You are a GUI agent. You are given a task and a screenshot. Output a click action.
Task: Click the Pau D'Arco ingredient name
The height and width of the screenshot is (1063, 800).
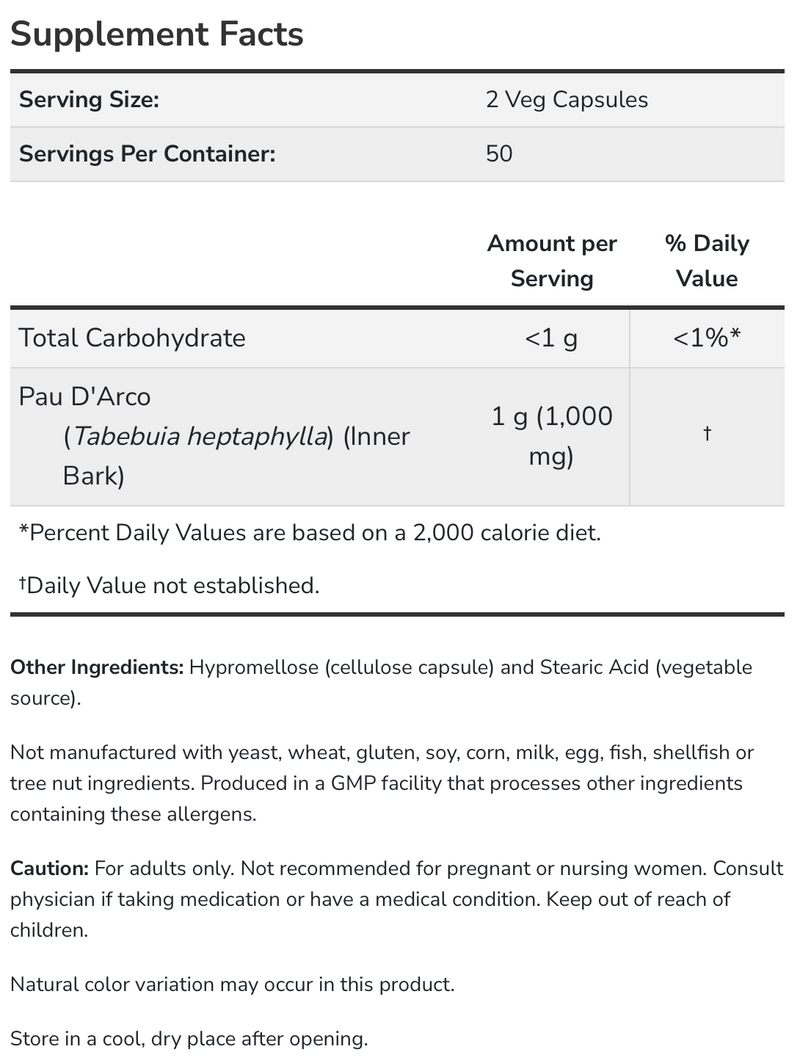coord(85,397)
